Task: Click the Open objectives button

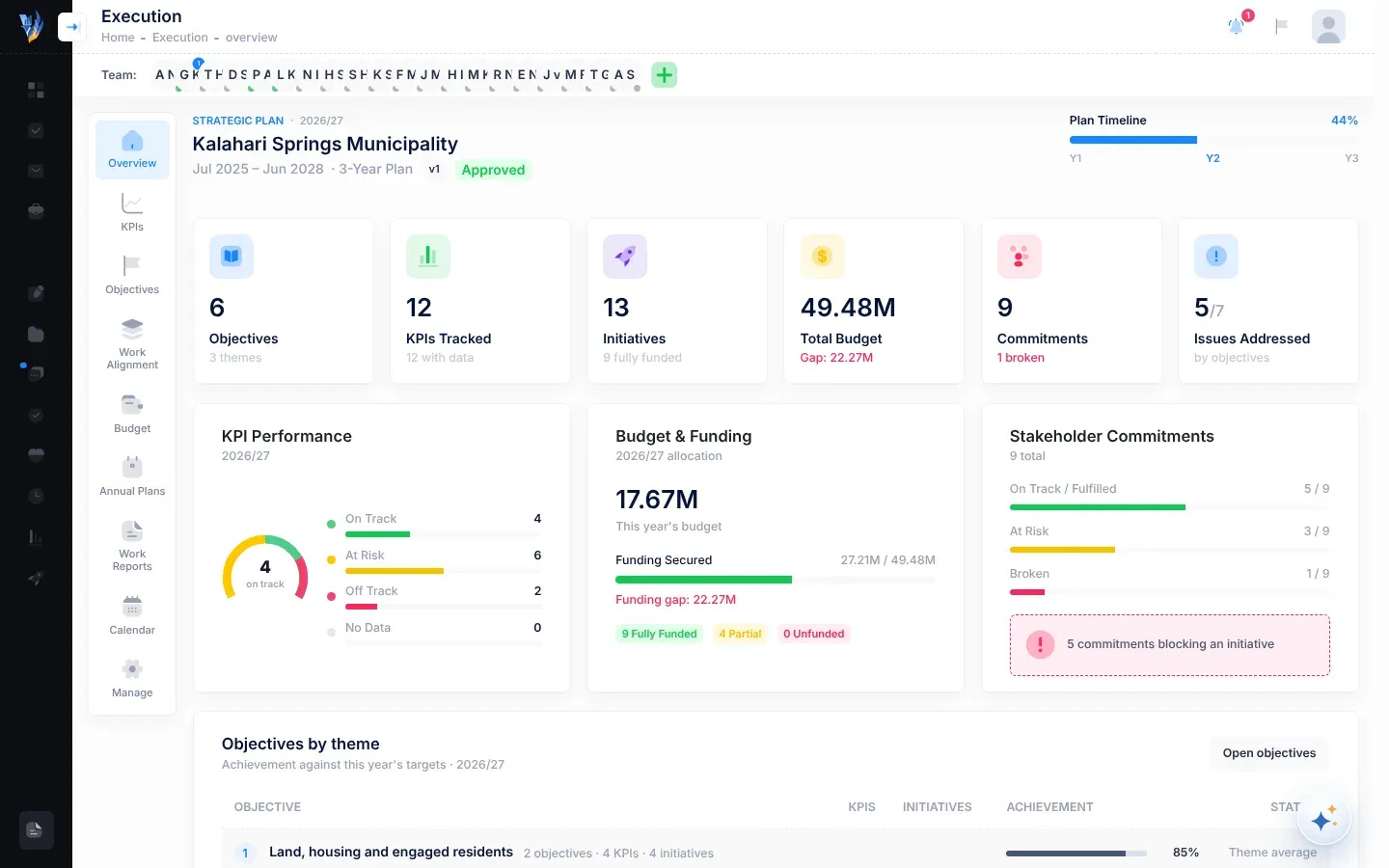Action: [1269, 753]
